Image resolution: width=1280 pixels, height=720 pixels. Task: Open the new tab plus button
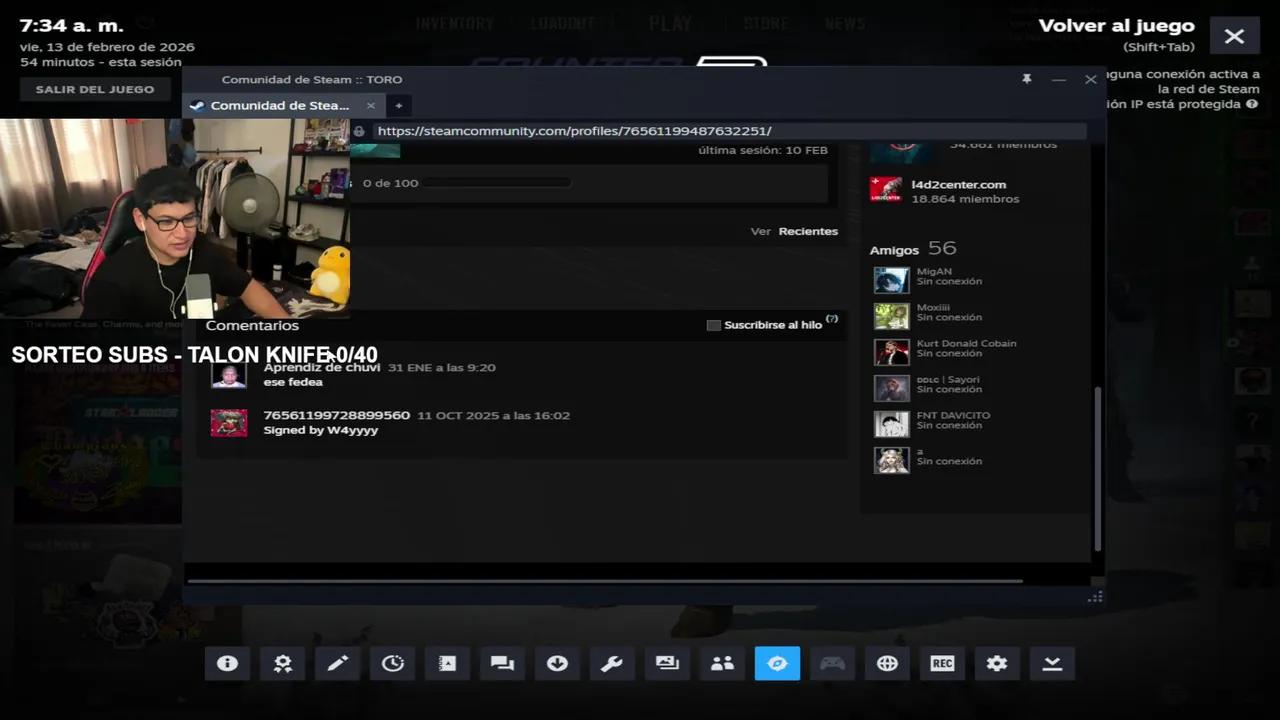[398, 105]
